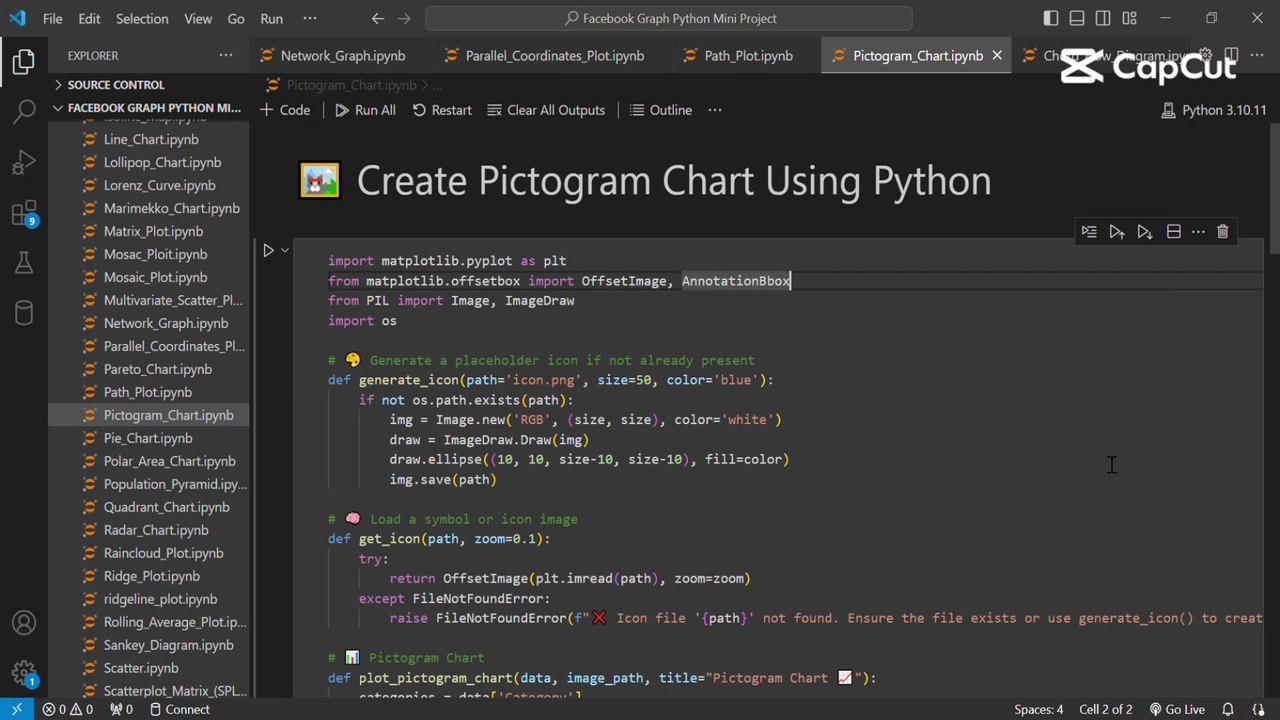Click Connect in status bar
Viewport: 1280px width, 720px height.
[179, 710]
